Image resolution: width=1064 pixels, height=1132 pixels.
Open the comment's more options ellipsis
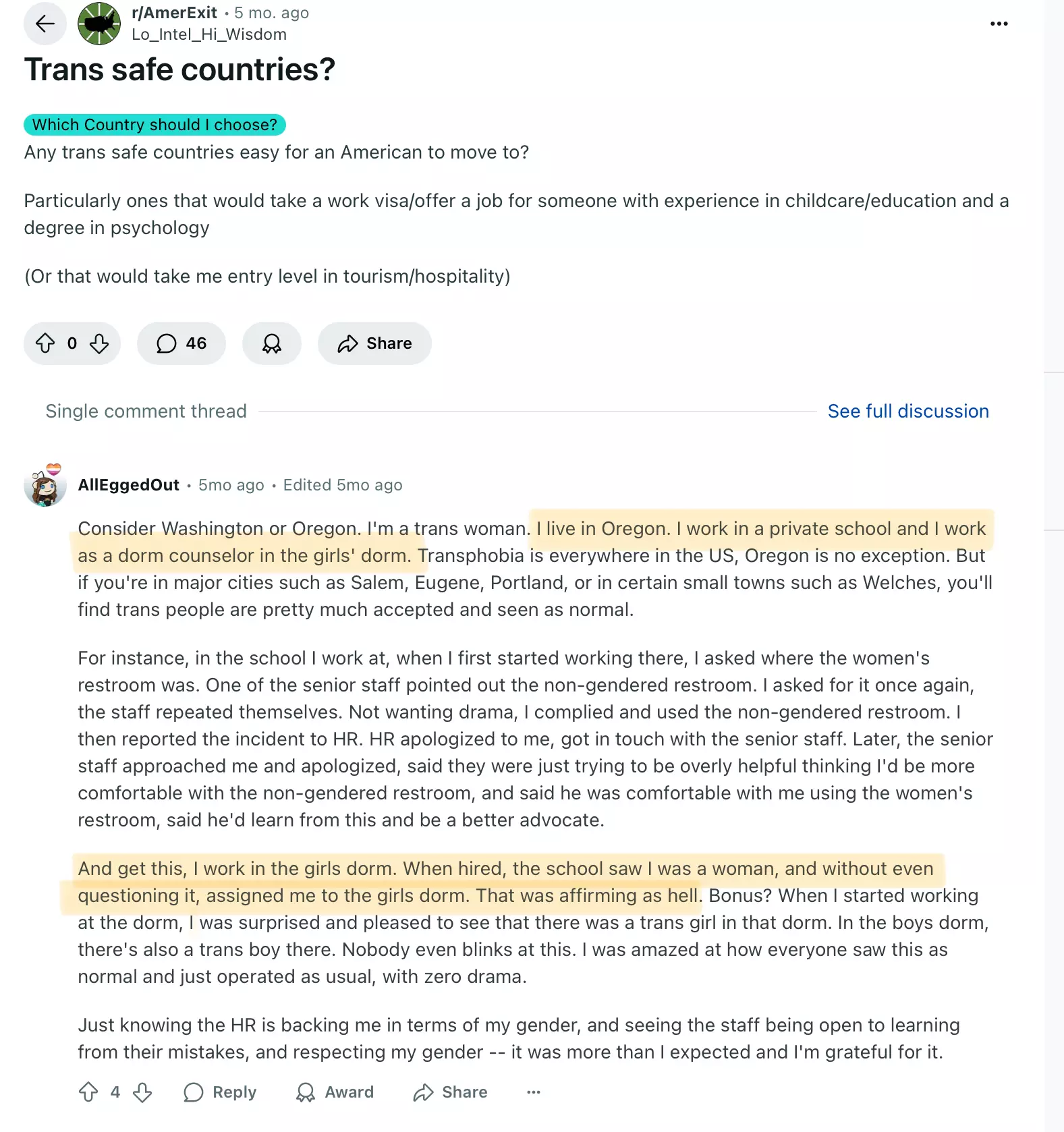coord(534,1092)
